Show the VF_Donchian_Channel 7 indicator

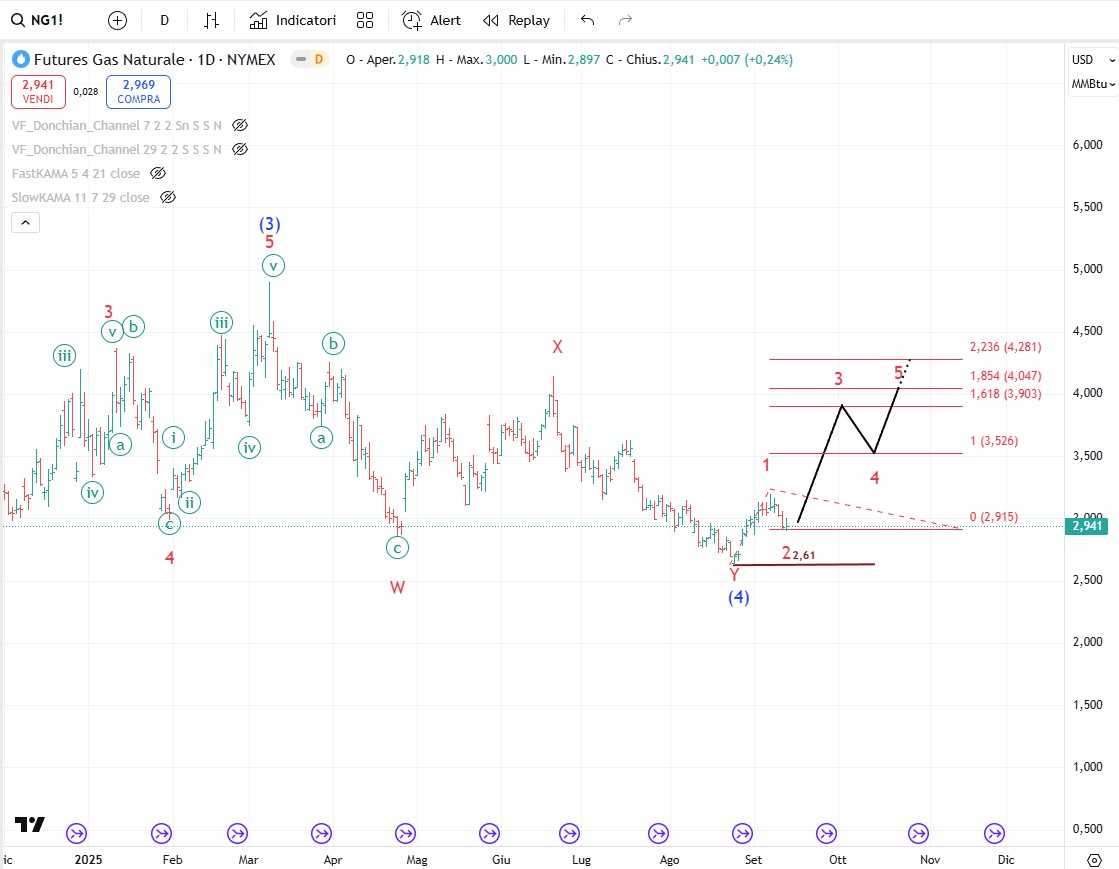240,125
